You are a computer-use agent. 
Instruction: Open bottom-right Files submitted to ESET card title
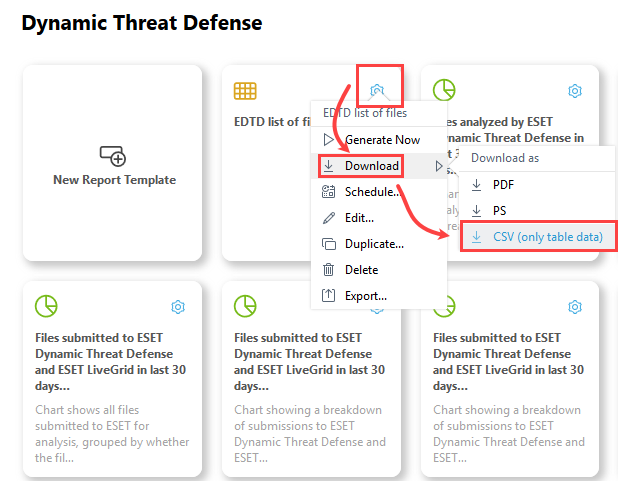click(508, 362)
